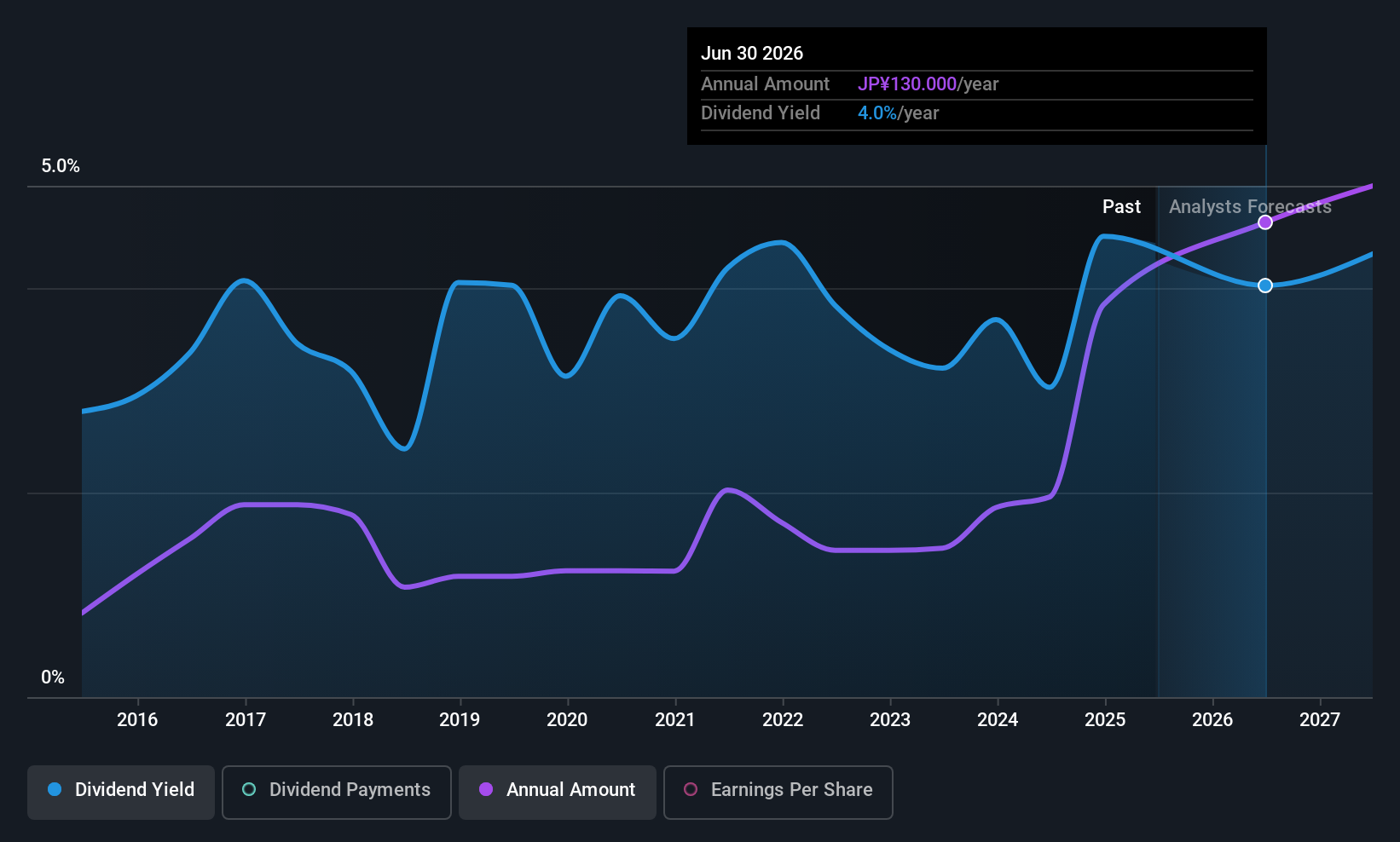
Task: Click the hollow Earnings Per Share circle
Action: [x=691, y=789]
